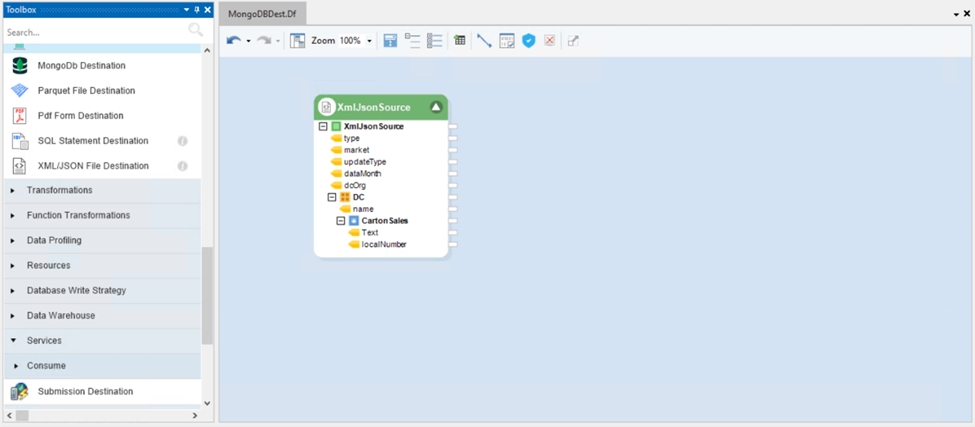Click info icon next to XML/JSON File Destination

pyautogui.click(x=182, y=166)
